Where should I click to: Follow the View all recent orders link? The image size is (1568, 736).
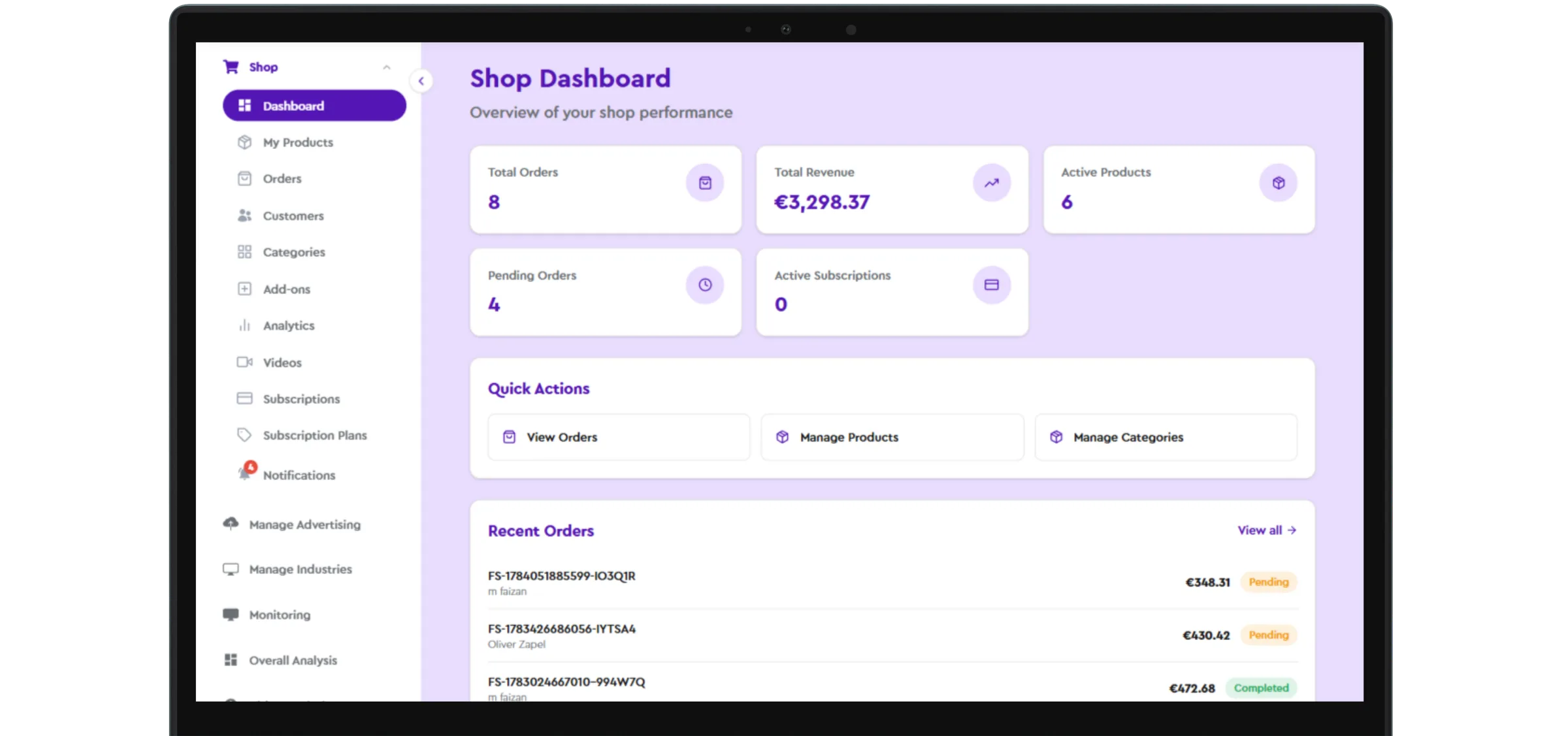[x=1267, y=530]
